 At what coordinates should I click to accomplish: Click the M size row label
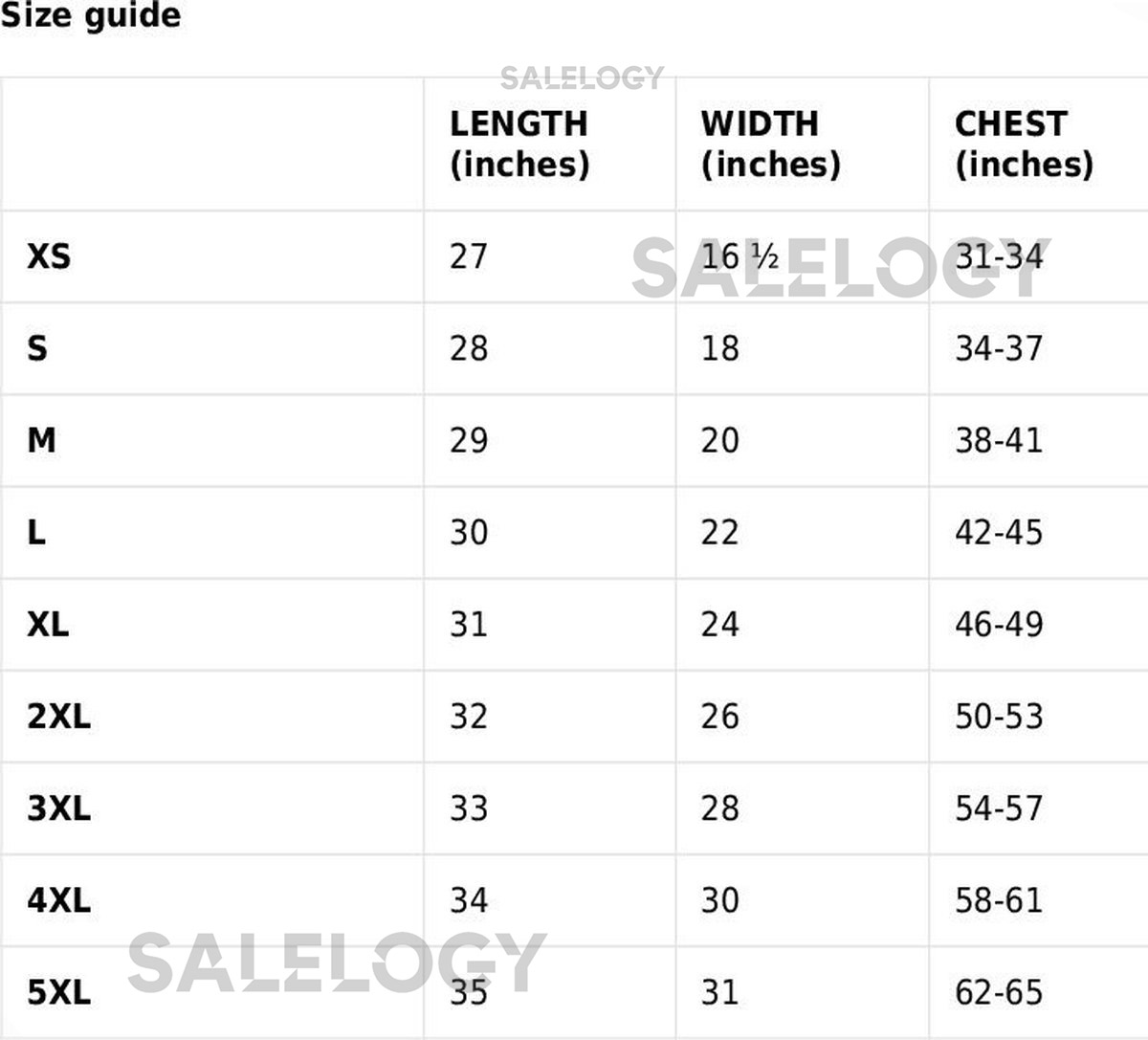42,440
